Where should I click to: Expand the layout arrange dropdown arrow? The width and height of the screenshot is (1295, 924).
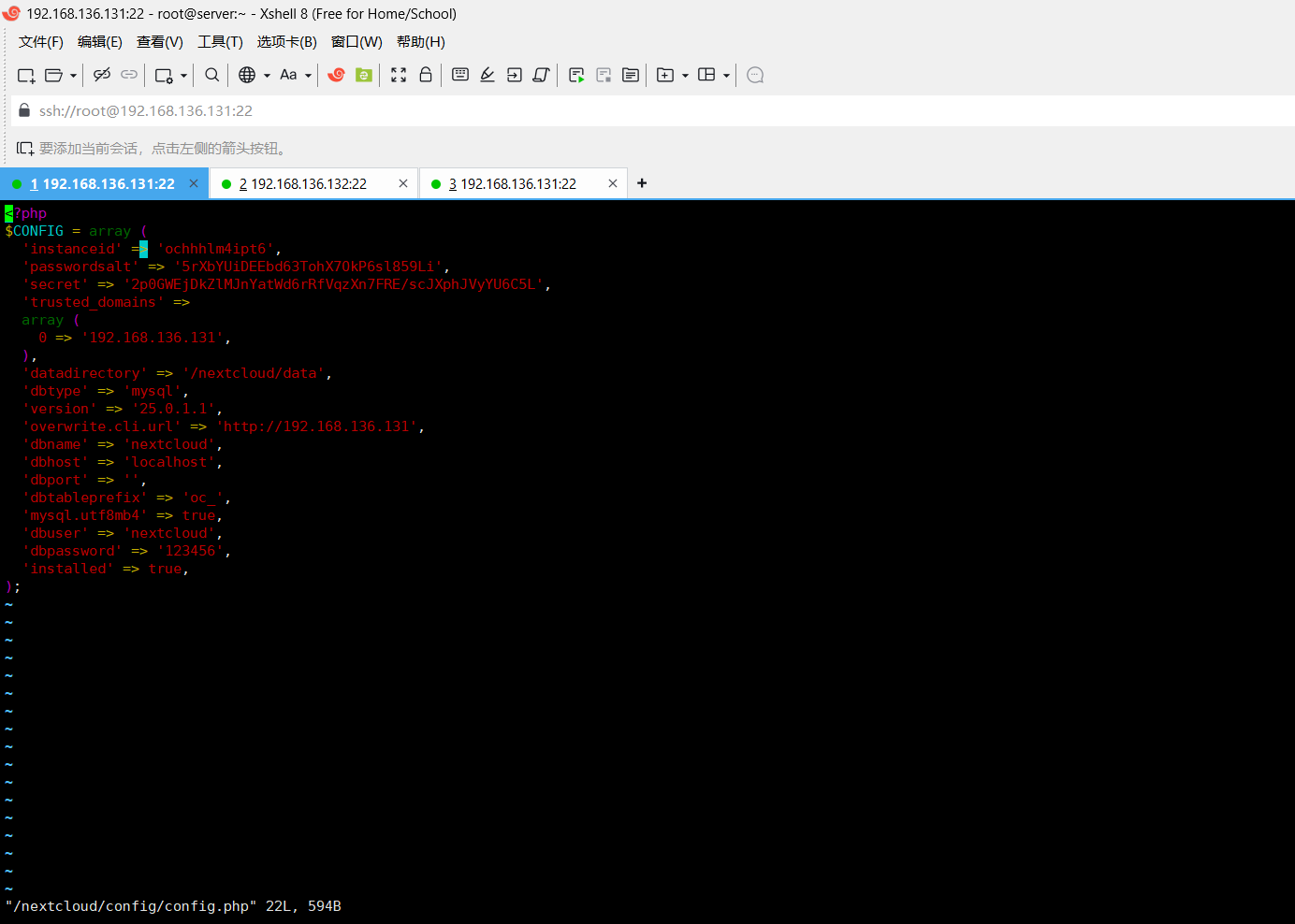coord(726,76)
